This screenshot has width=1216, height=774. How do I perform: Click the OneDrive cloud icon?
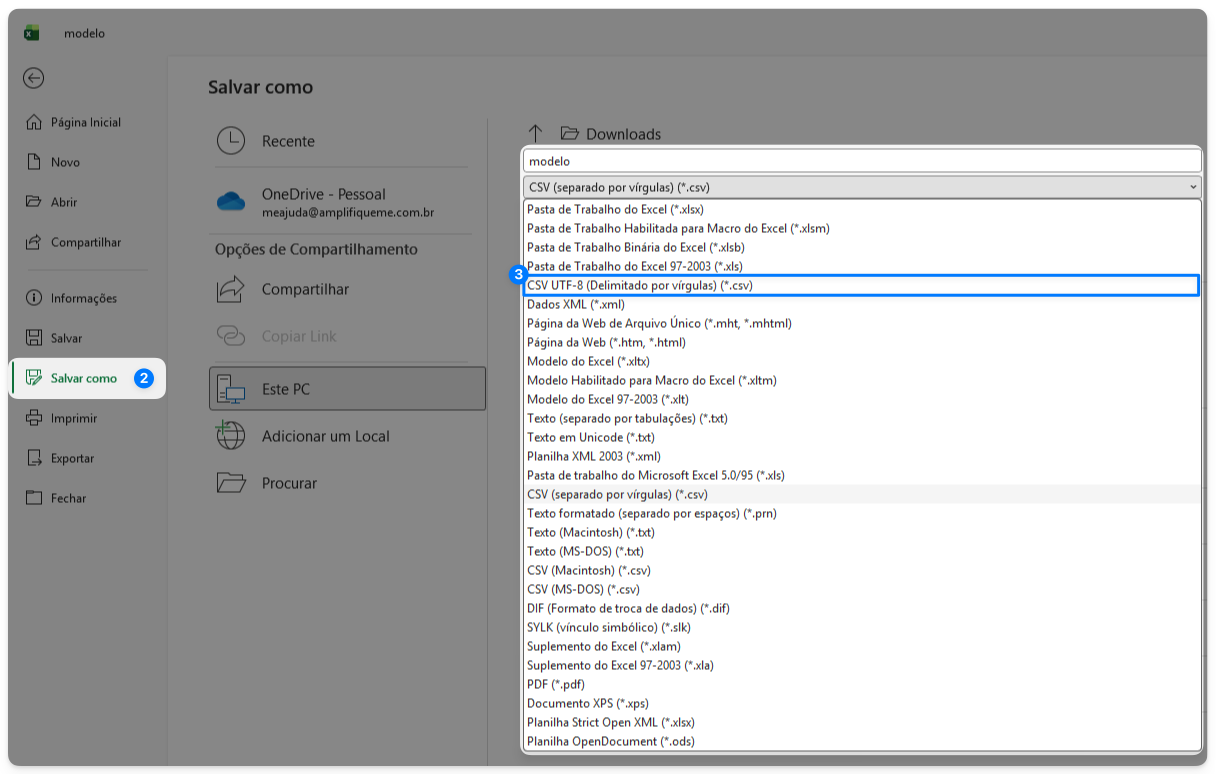click(x=231, y=202)
